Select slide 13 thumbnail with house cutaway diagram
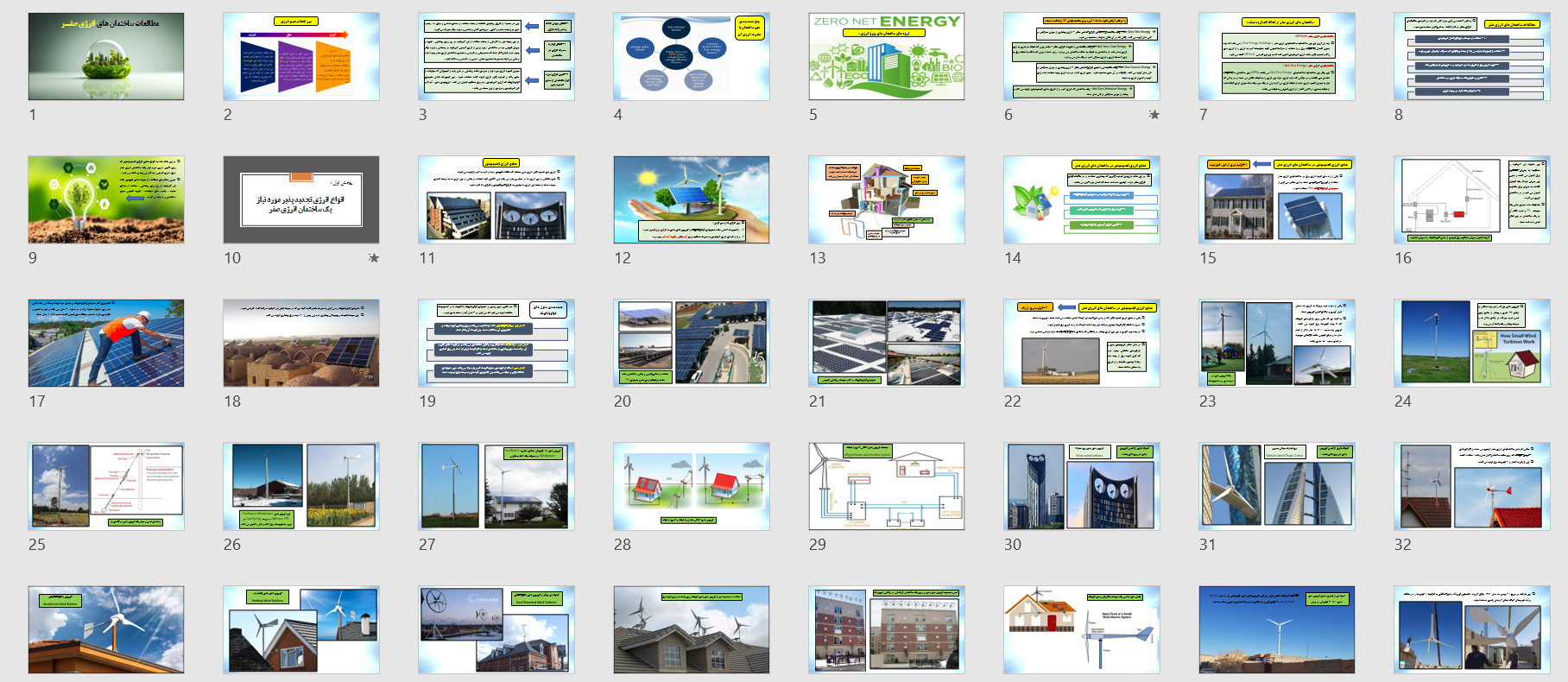Viewport: 1568px width, 682px height. point(887,199)
